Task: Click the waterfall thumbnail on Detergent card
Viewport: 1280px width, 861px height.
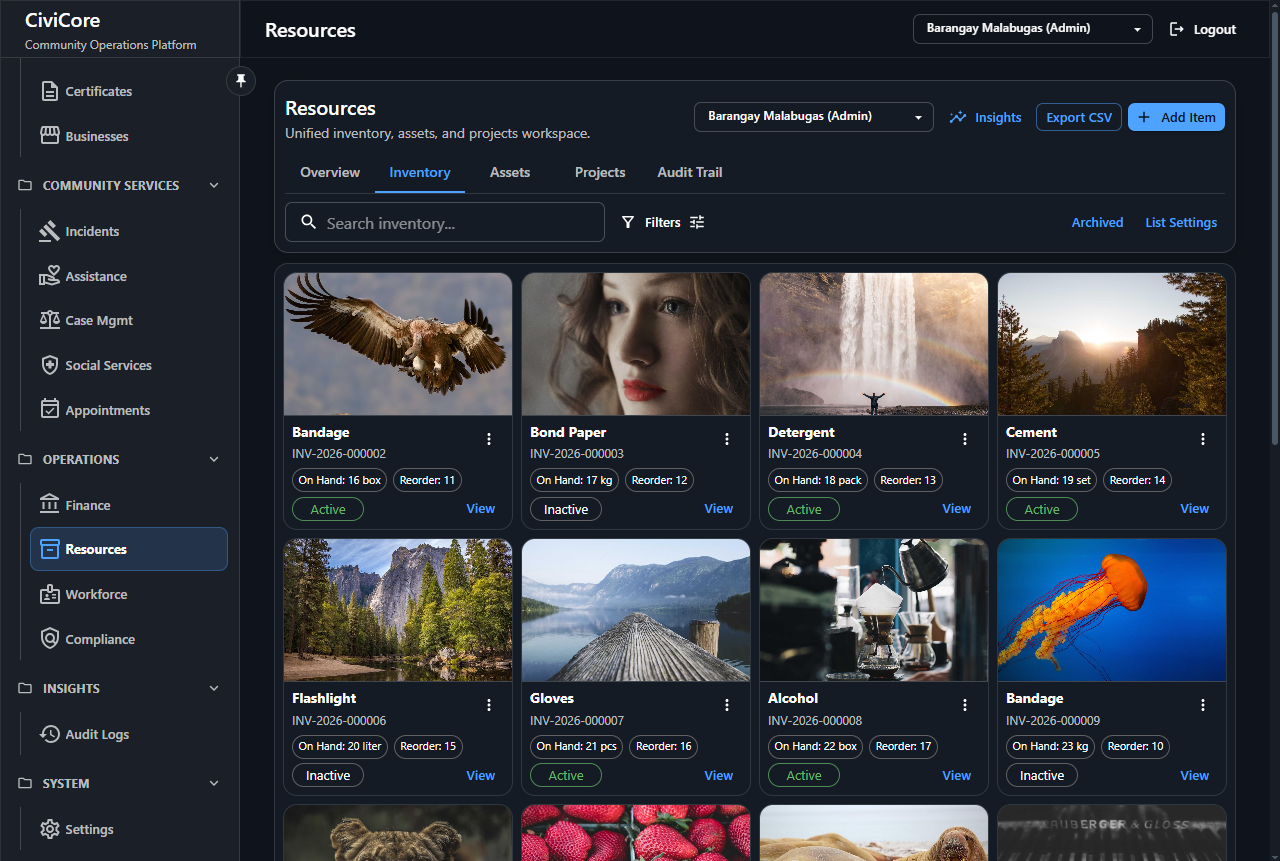Action: (874, 344)
